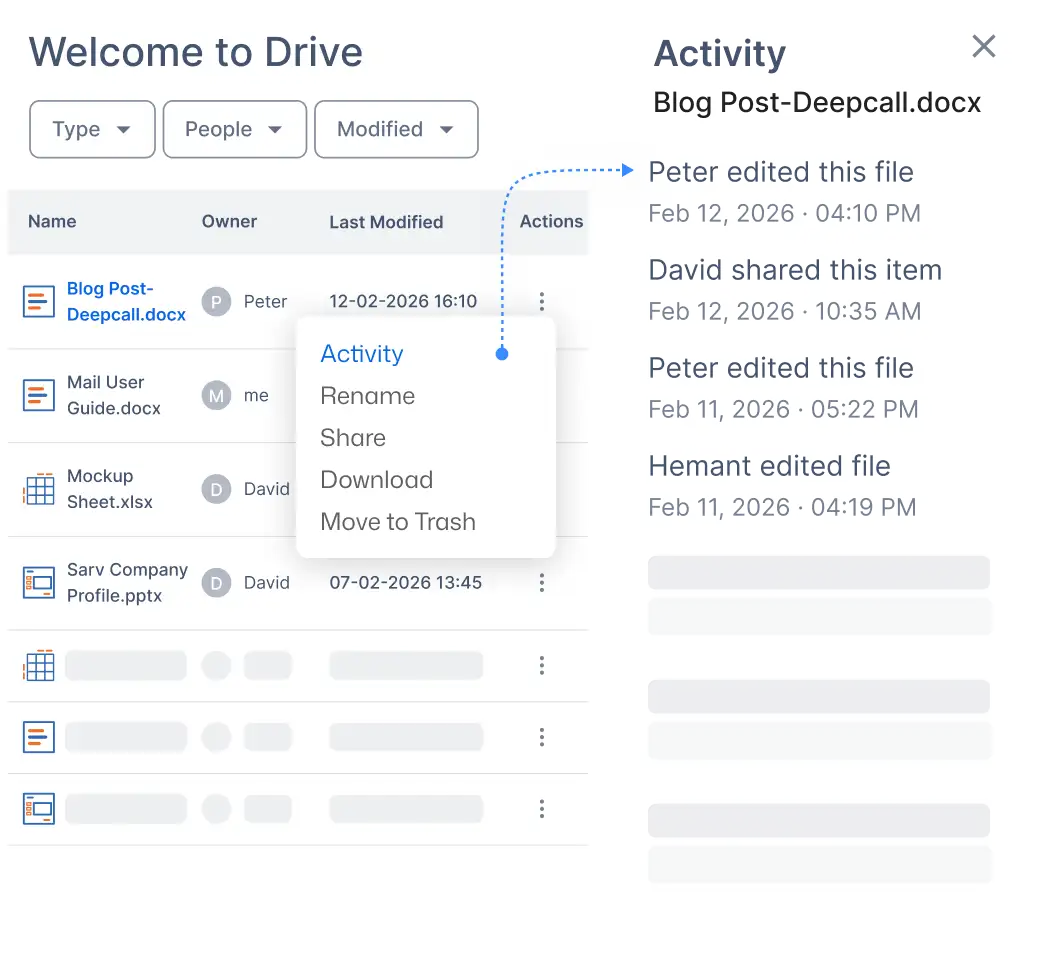Viewport: 1040px width, 976px height.
Task: Expand the Type filter dropdown
Action: point(92,129)
